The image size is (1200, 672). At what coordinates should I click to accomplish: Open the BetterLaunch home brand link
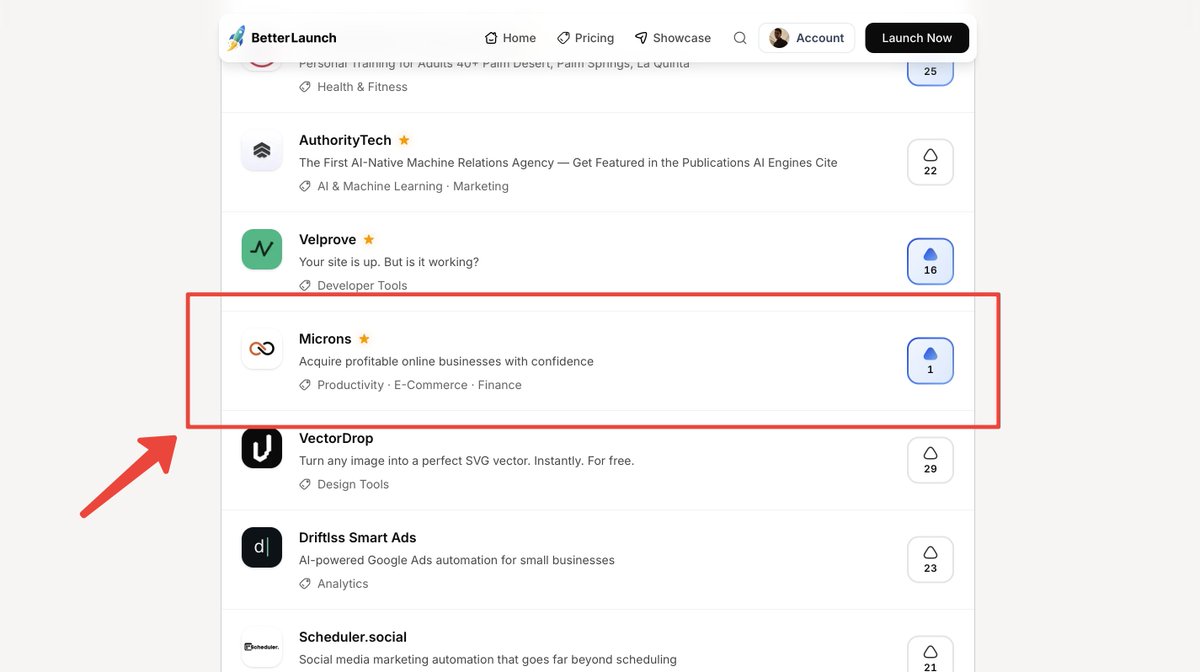tap(282, 38)
